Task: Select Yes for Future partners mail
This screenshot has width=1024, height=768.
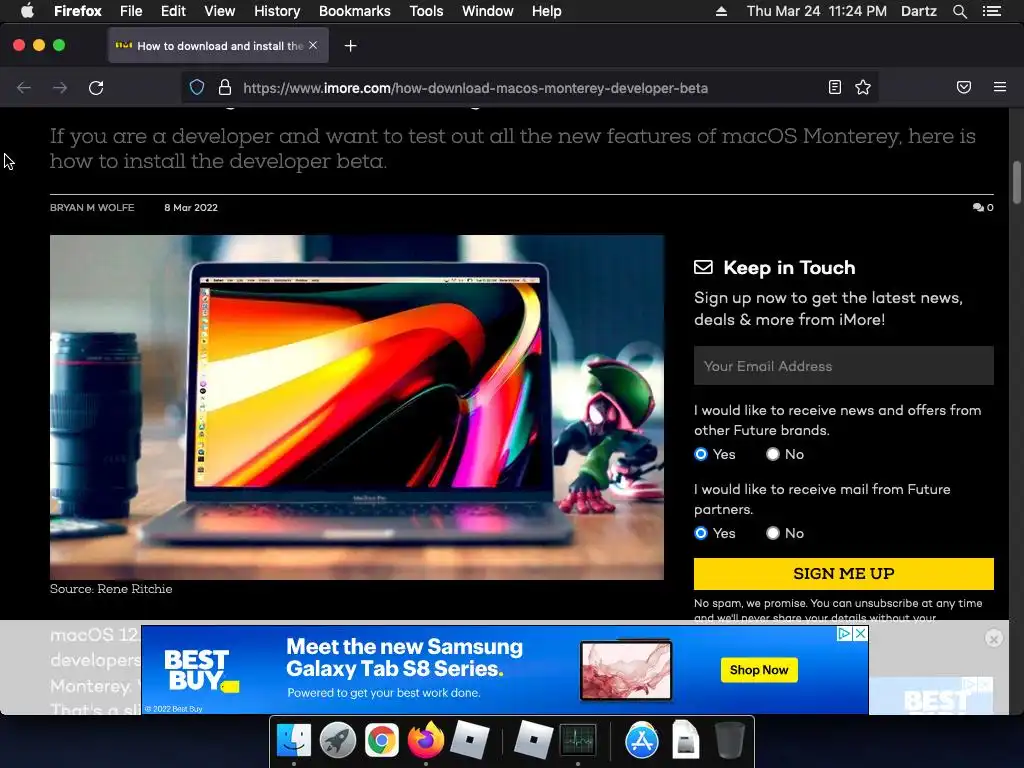Action: pyautogui.click(x=701, y=533)
